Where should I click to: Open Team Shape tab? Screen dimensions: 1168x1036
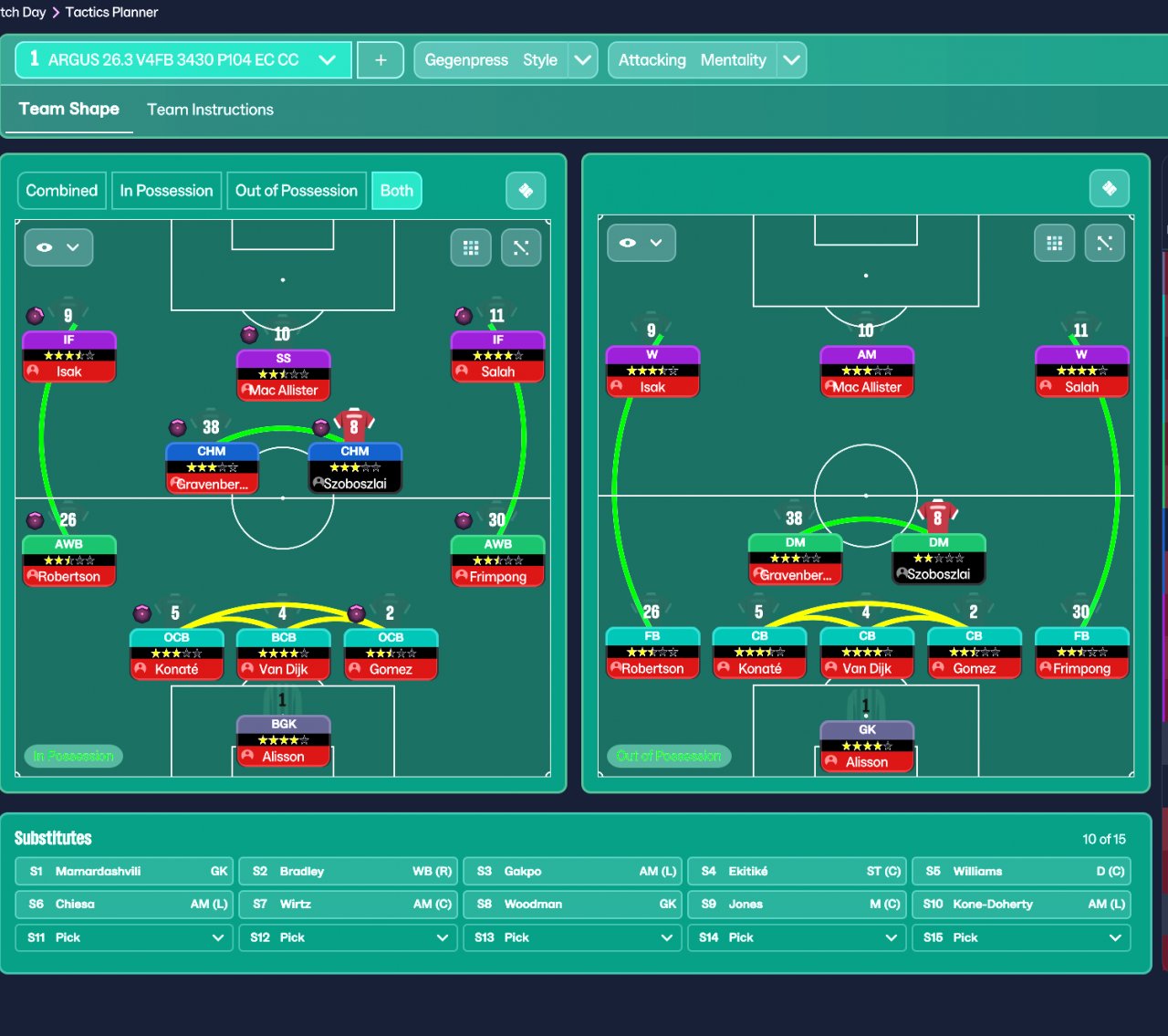[x=69, y=109]
